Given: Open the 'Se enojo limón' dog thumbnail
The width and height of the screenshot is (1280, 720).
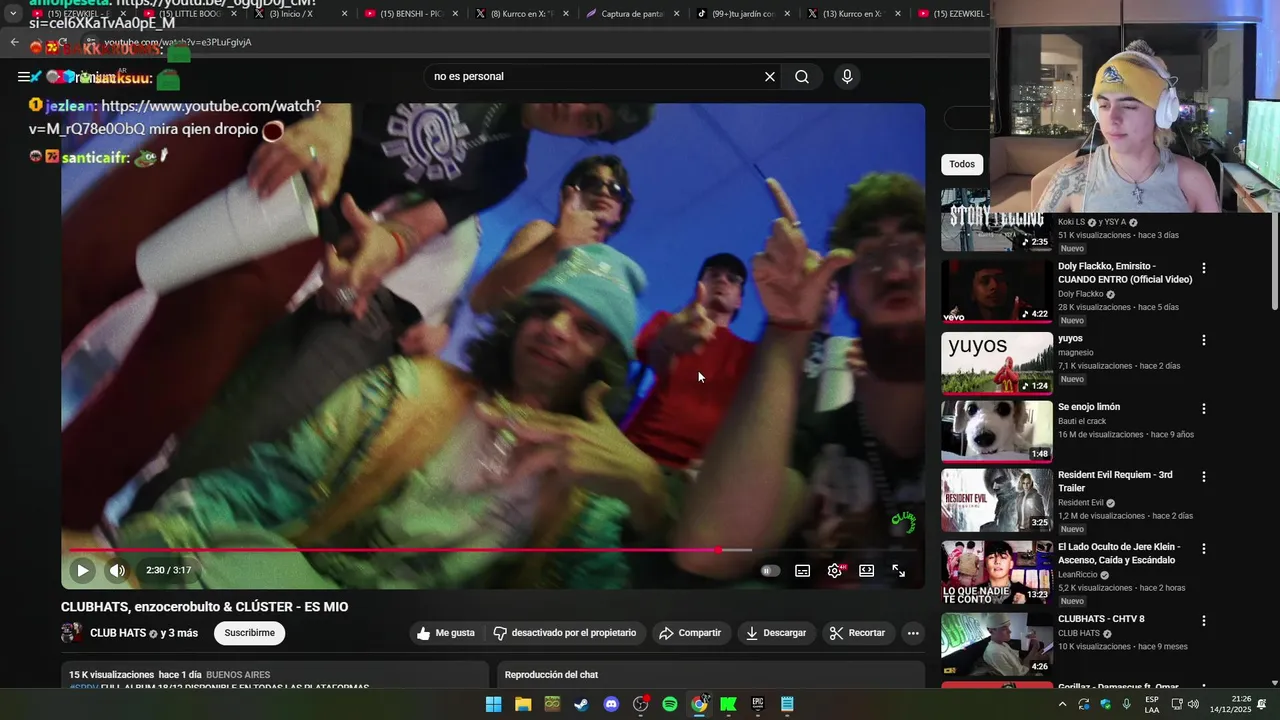Looking at the screenshot, I should (997, 432).
